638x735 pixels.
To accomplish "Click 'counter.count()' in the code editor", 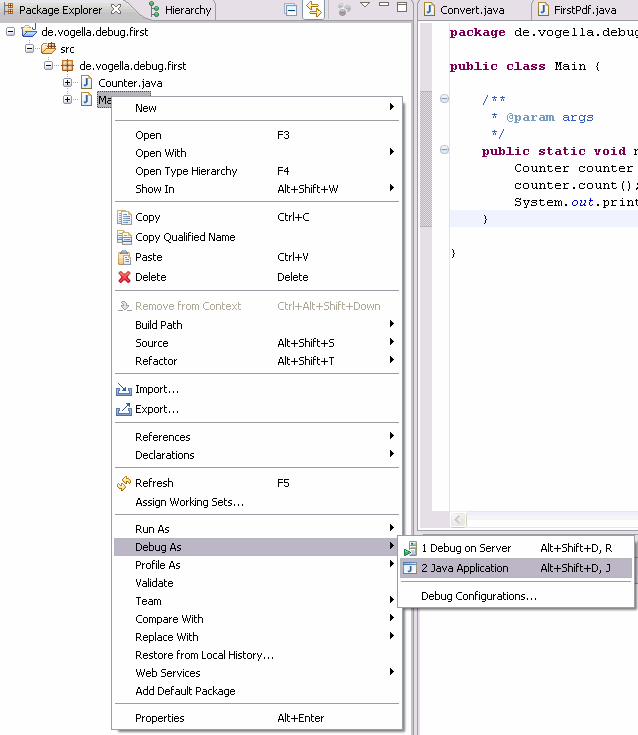I will pos(573,185).
